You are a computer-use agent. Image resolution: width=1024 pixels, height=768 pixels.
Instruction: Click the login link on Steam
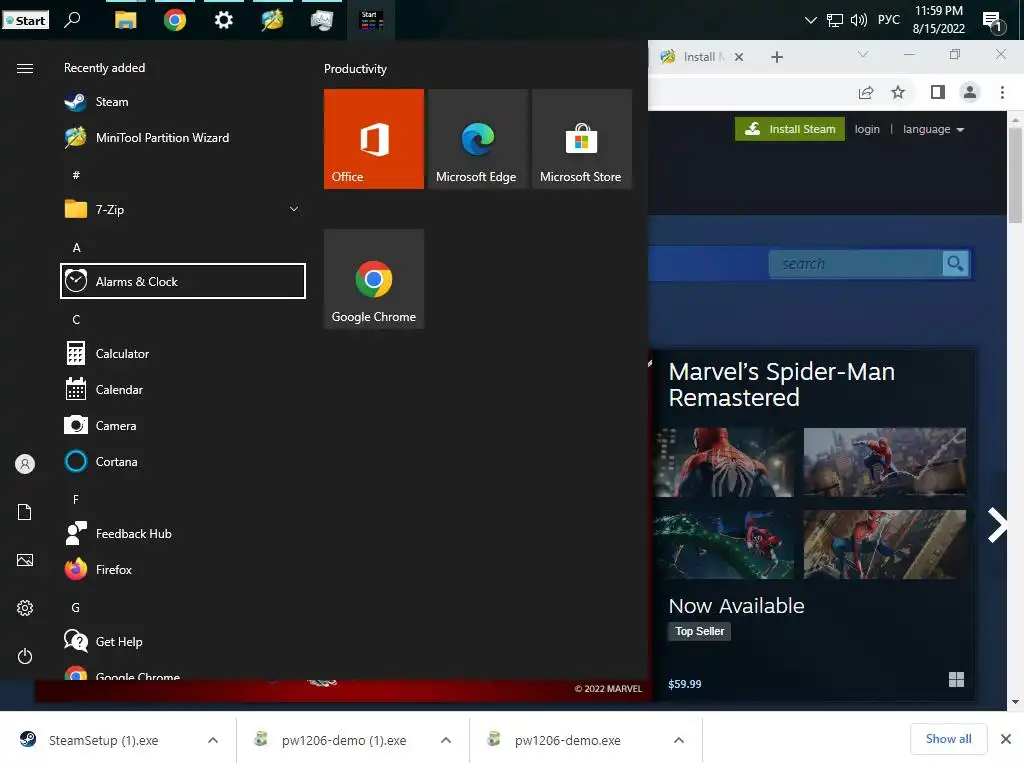867,129
